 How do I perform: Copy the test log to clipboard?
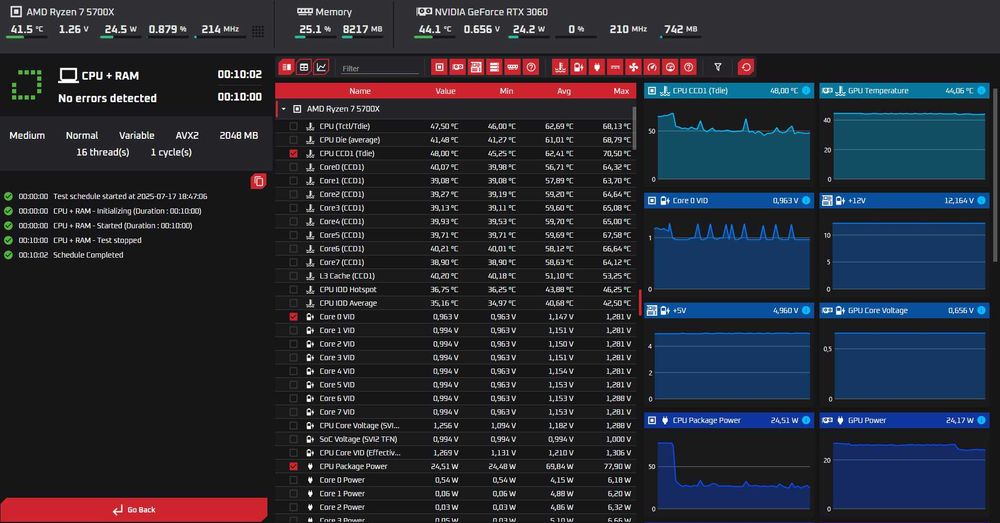(x=258, y=181)
